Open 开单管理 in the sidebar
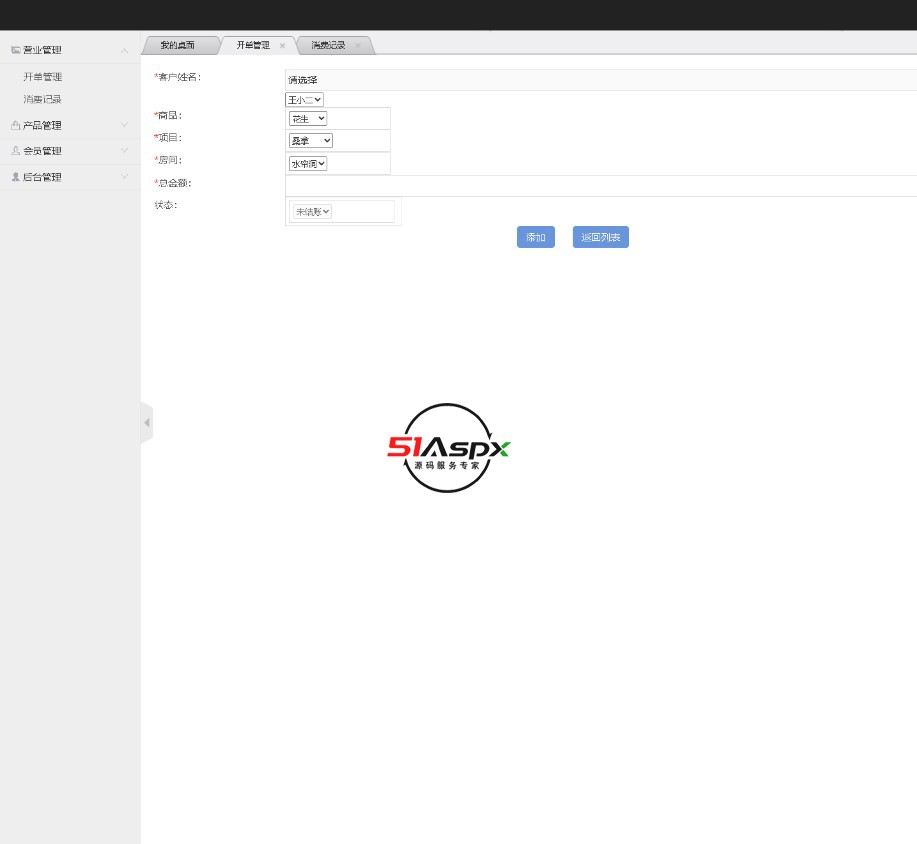Screen dimensions: 917x844 tap(43, 77)
